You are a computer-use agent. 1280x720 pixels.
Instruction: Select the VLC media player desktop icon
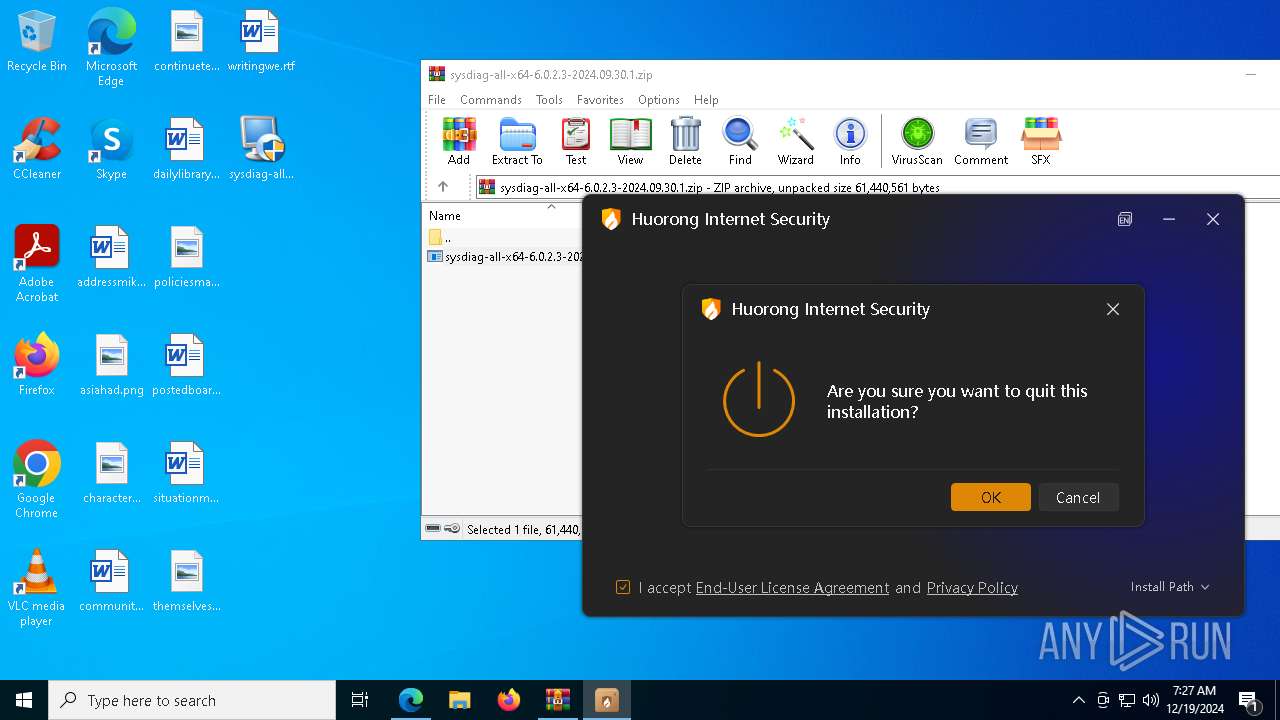[37, 587]
